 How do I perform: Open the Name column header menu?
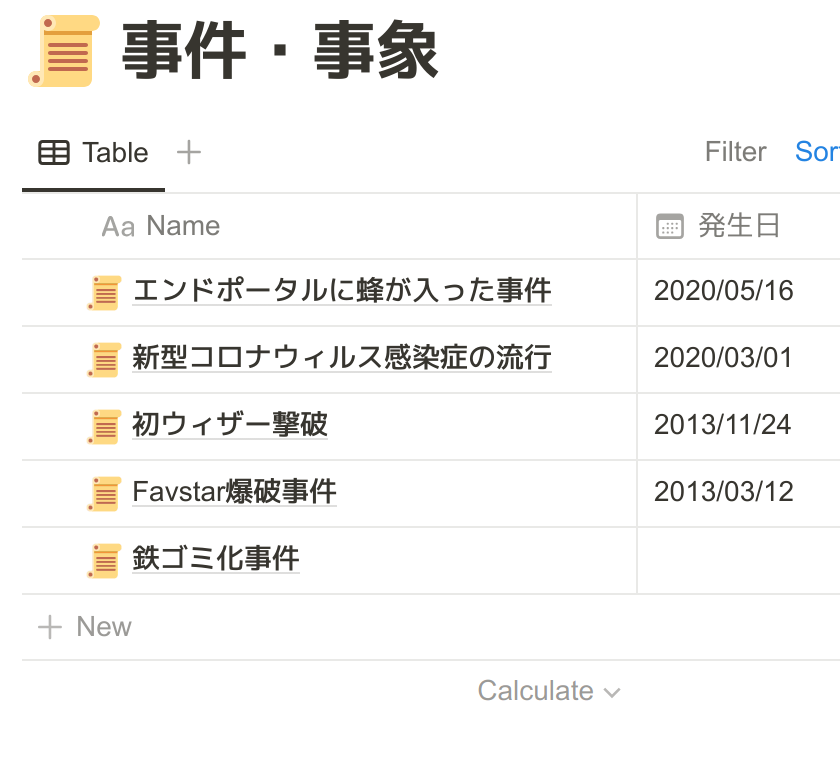coord(182,226)
